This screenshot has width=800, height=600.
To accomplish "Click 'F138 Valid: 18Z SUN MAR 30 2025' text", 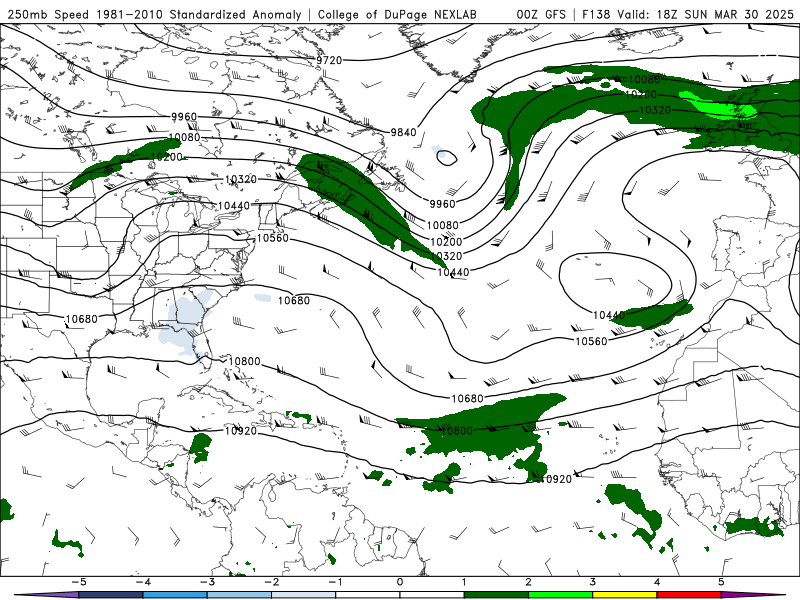I will point(688,14).
